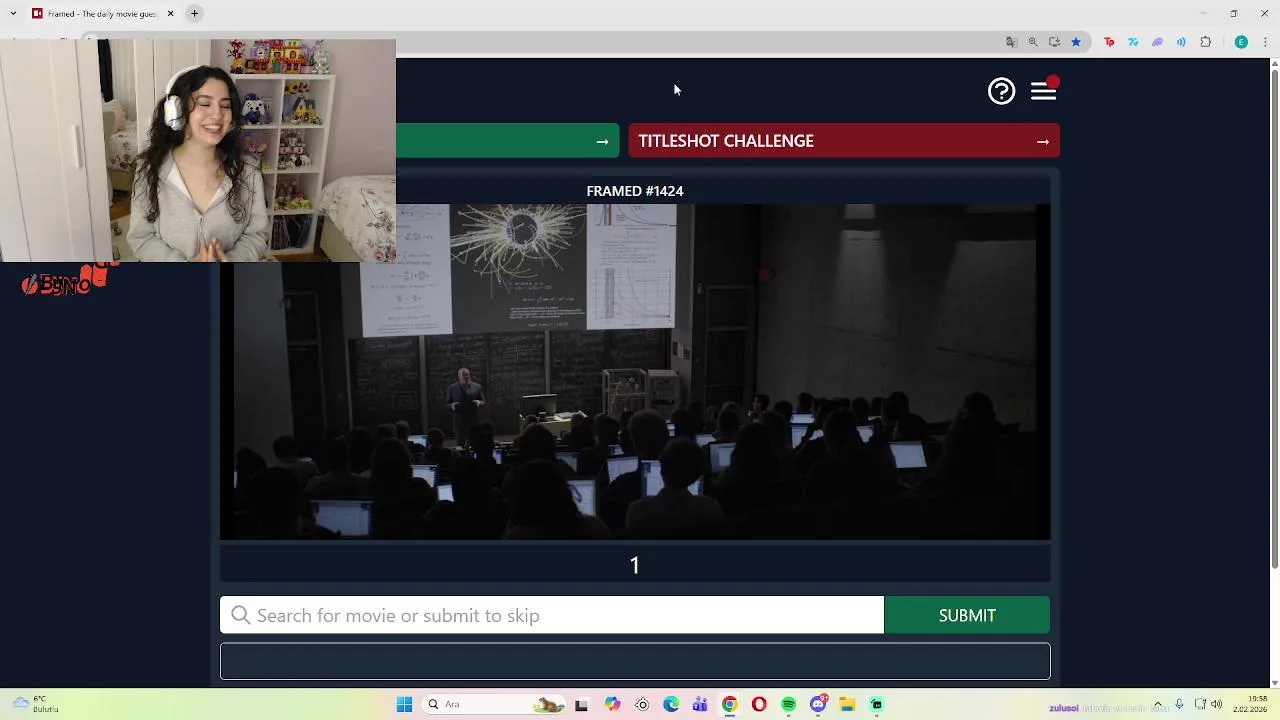Switch to Chrome on the taskbar
Screen dimensions: 1280x720
pyautogui.click(x=730, y=705)
